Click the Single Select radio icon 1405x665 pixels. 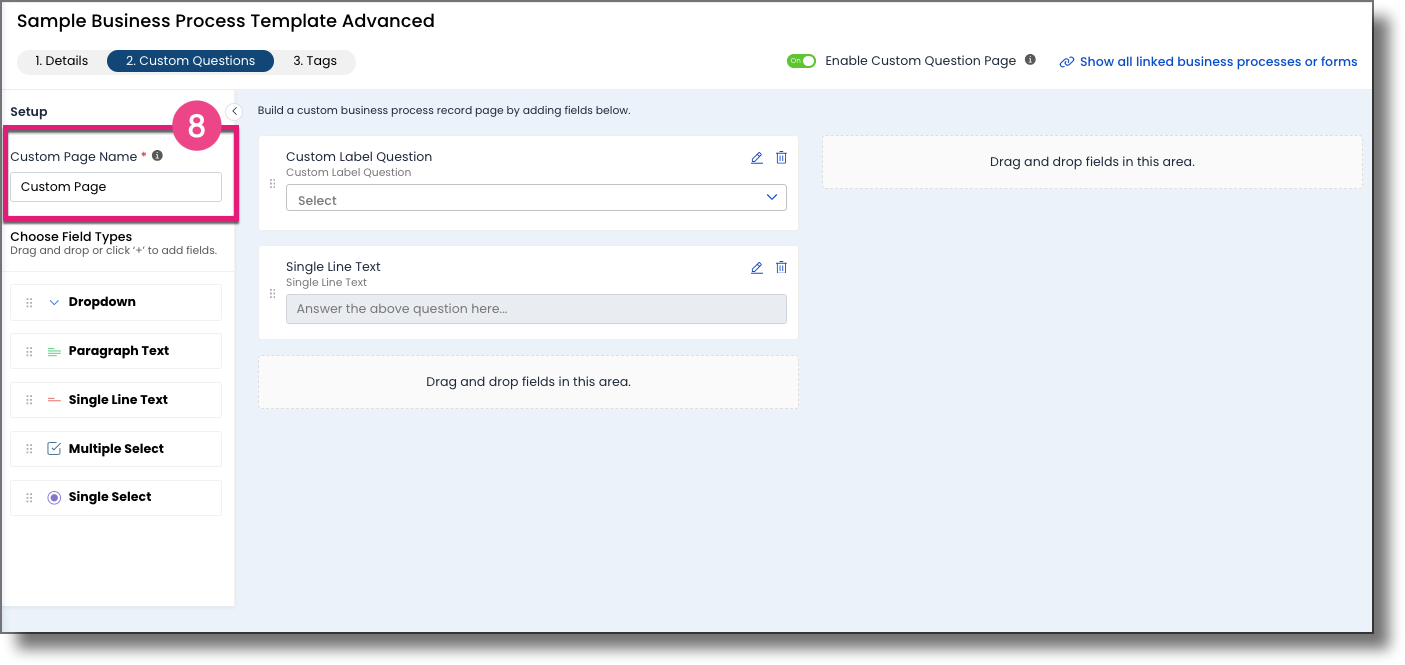pyautogui.click(x=54, y=498)
